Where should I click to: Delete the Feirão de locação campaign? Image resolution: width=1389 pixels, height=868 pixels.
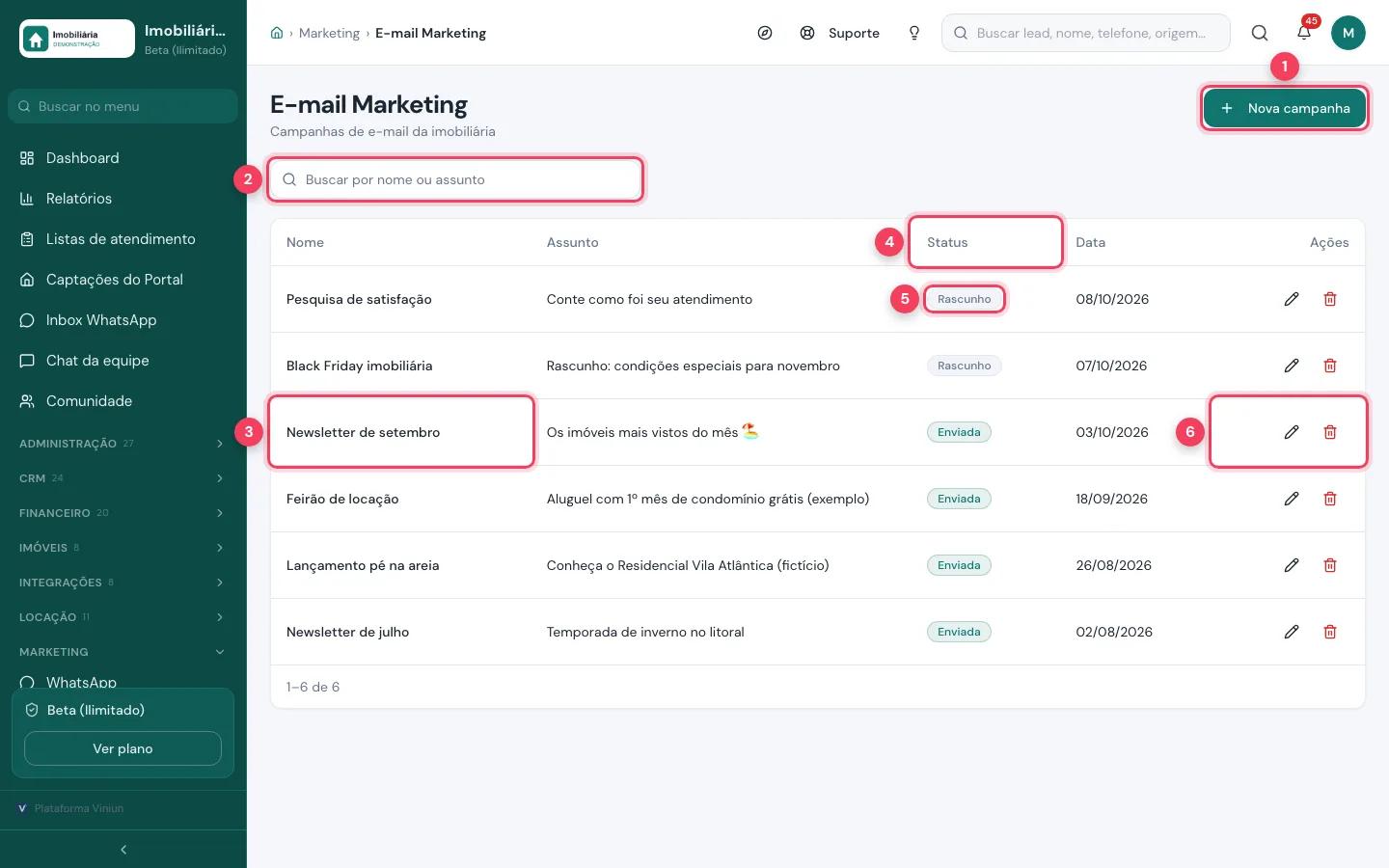click(1330, 499)
